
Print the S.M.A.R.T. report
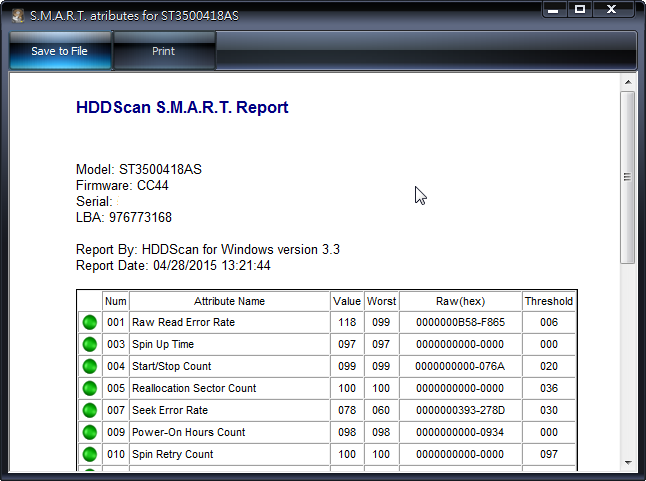(163, 51)
